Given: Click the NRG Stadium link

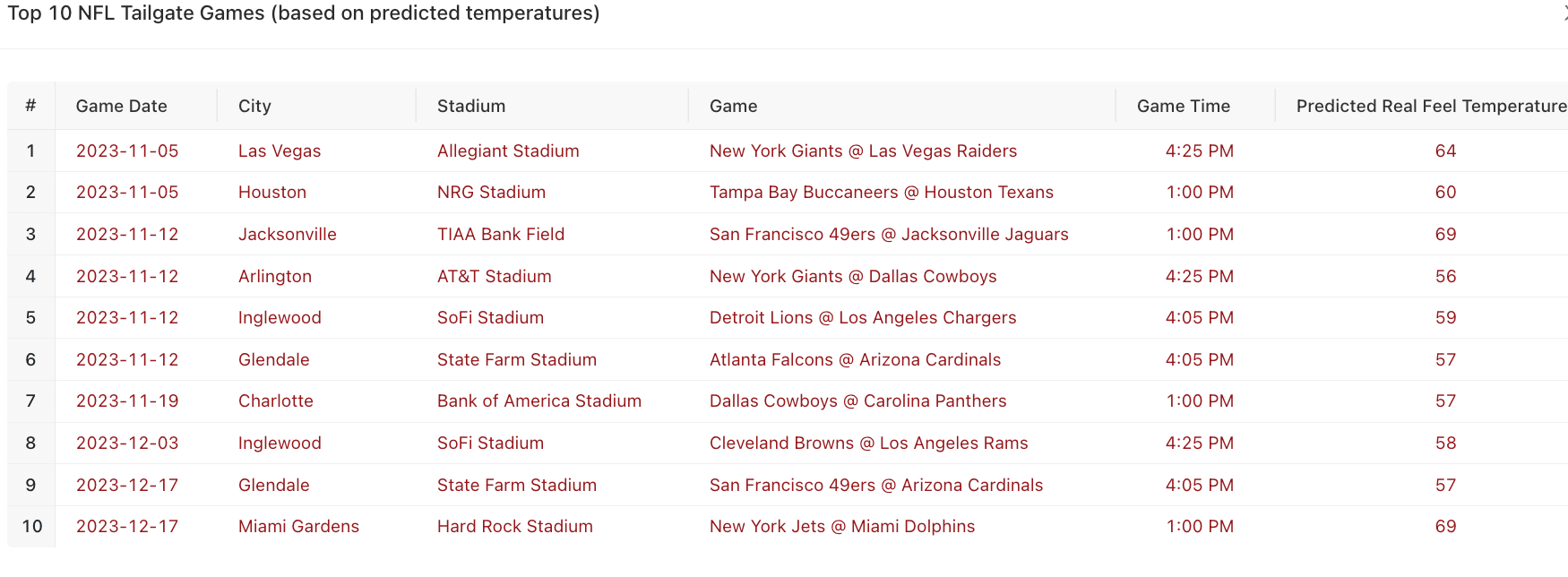Looking at the screenshot, I should (491, 192).
